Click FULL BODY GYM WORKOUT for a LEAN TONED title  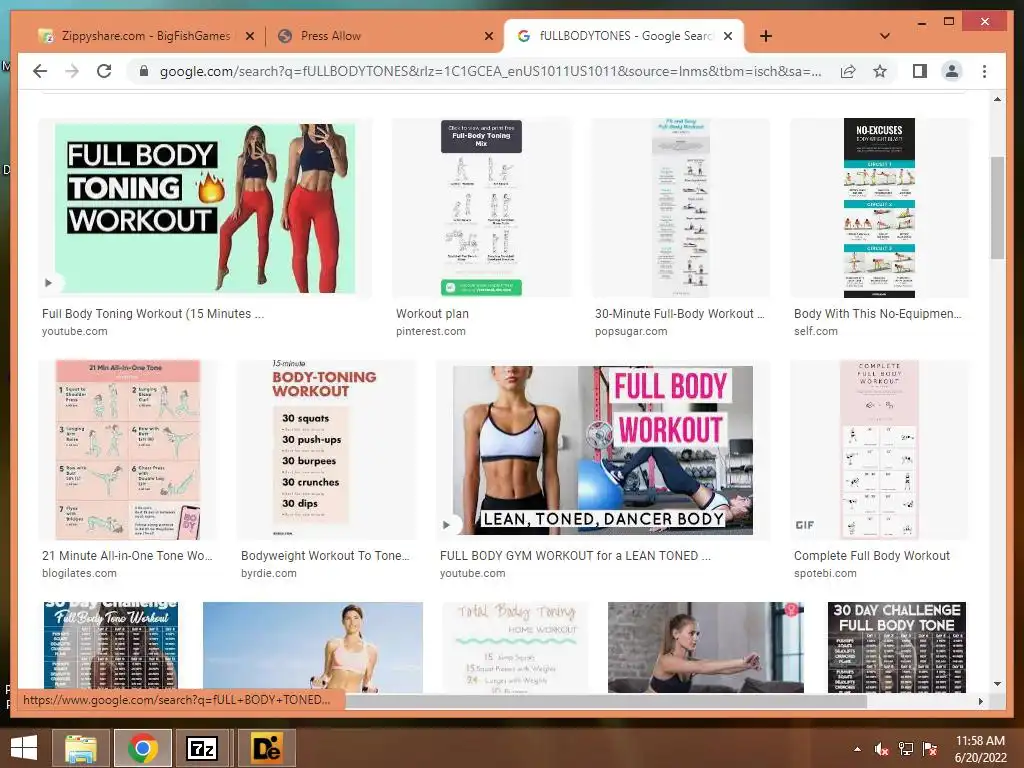pos(575,556)
